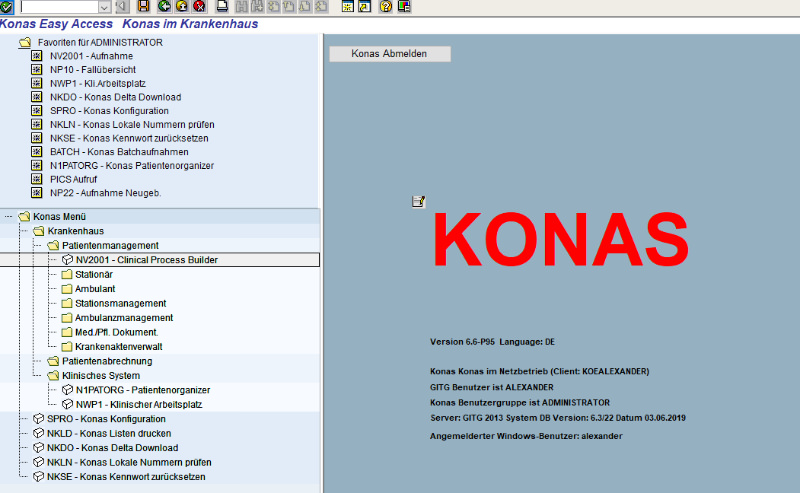Image resolution: width=800 pixels, height=493 pixels.
Task: Collapse the Krankenhaus folder
Action: click(39, 231)
